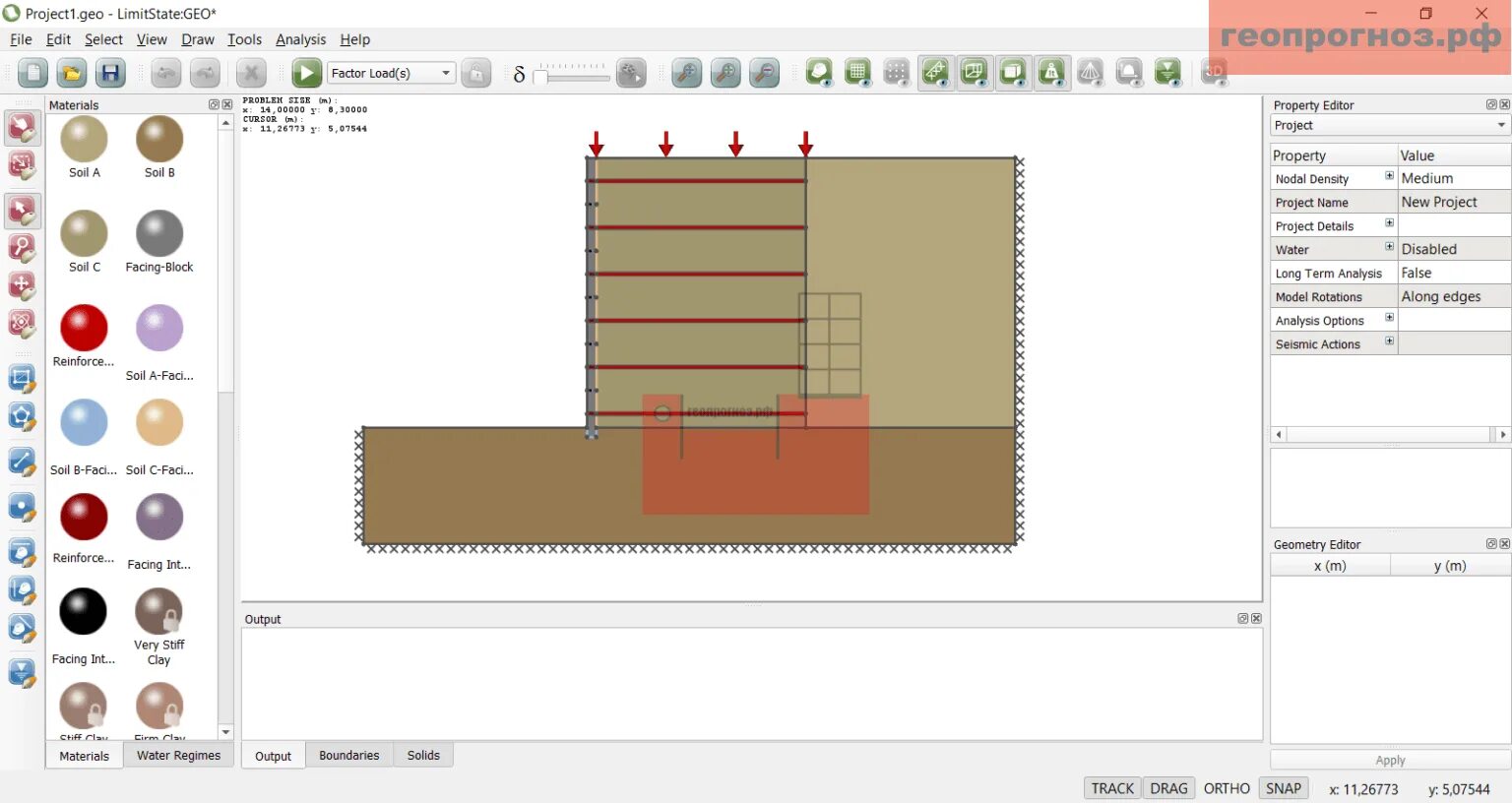The image size is (1512, 803).
Task: Expand the Analysis Options property
Action: (x=1389, y=318)
